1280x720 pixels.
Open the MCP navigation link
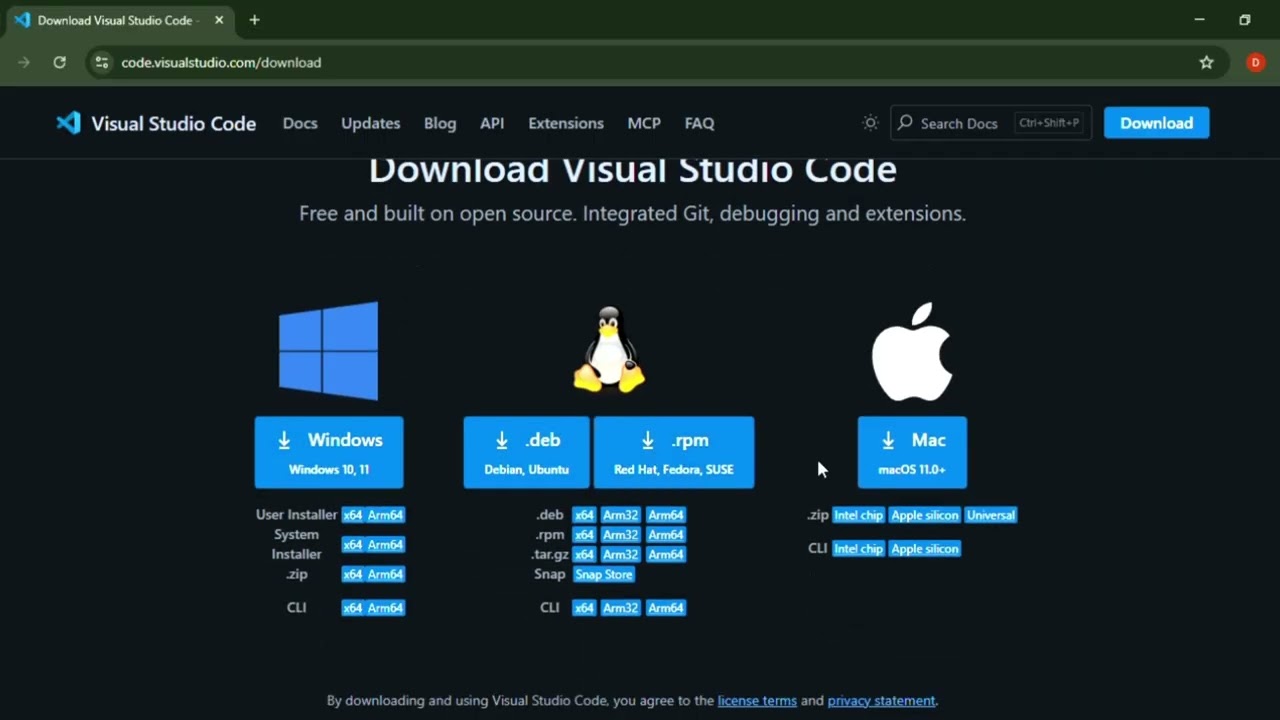[644, 123]
